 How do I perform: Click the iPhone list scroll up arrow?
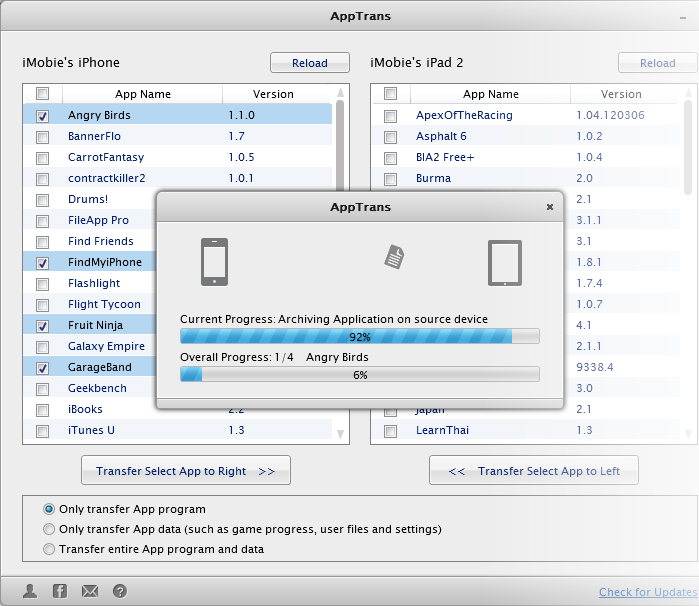point(340,92)
